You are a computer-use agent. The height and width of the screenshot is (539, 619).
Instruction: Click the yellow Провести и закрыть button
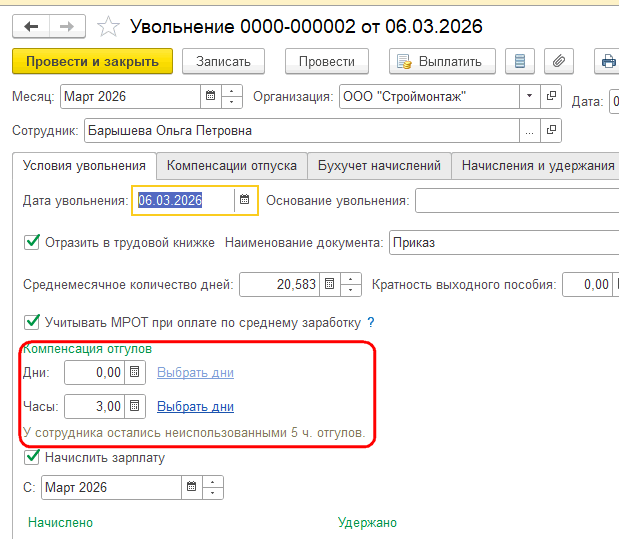click(92, 62)
